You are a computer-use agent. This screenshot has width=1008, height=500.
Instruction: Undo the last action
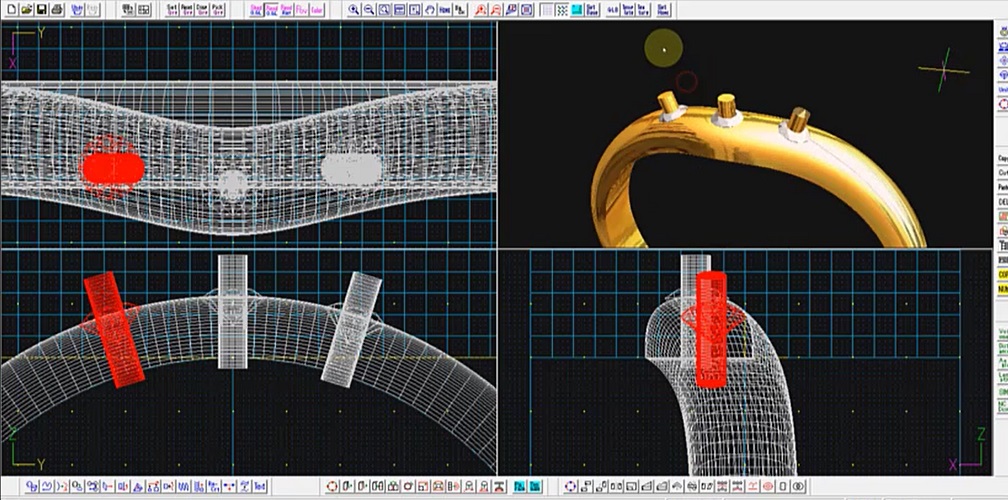tap(78, 9)
